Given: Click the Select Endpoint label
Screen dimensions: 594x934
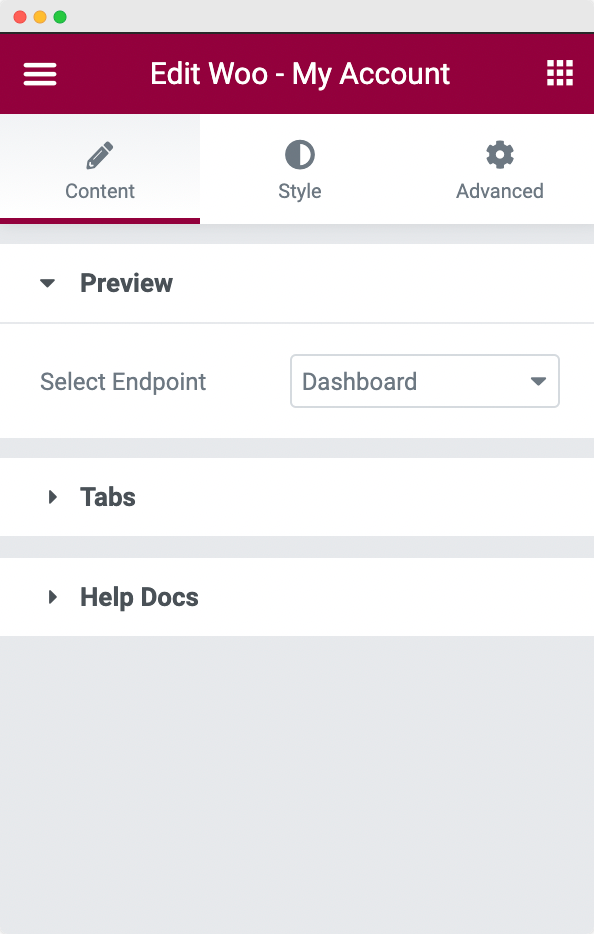Looking at the screenshot, I should point(123,382).
